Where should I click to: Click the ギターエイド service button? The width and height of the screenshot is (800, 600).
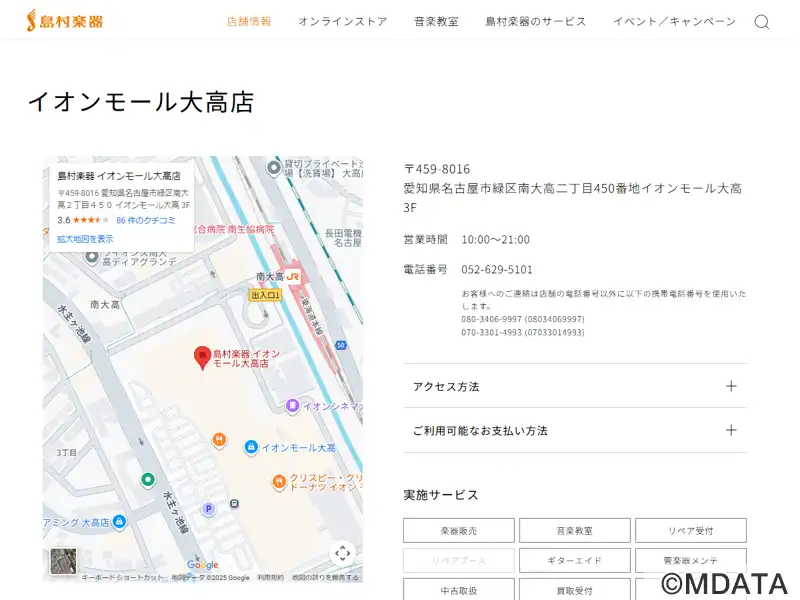click(x=574, y=560)
